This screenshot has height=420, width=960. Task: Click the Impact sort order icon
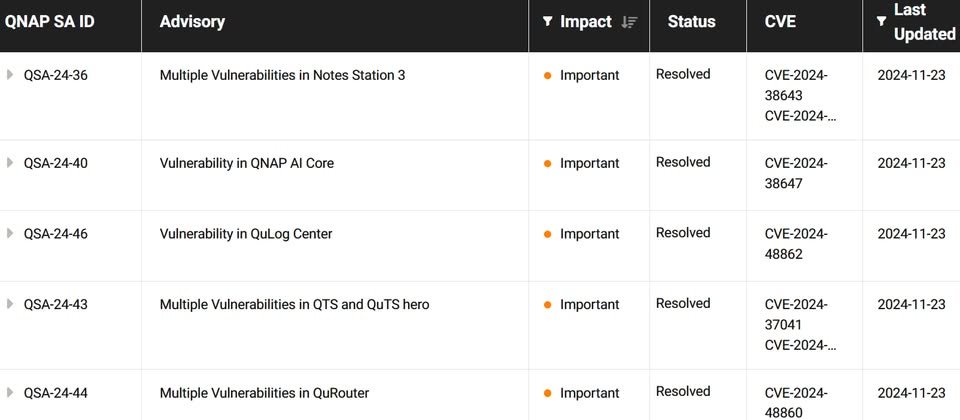click(629, 22)
